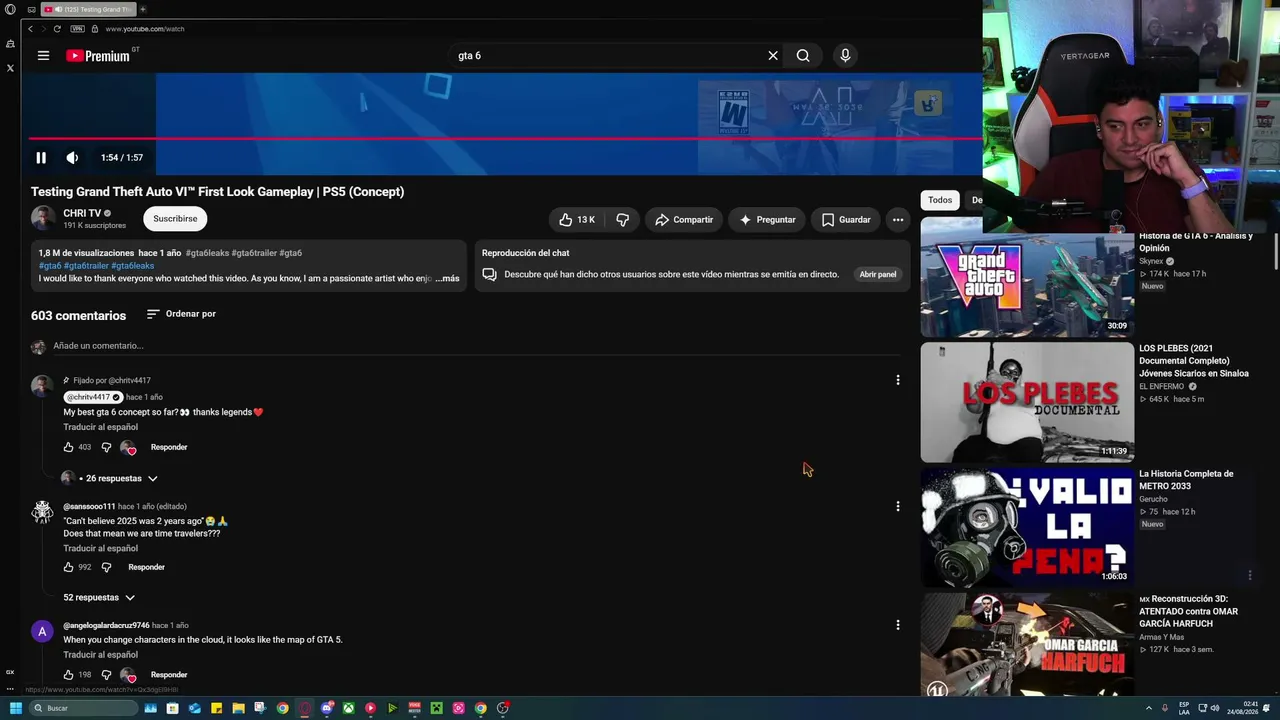Open Discord from the taskbar
The width and height of the screenshot is (1280, 720).
(x=326, y=708)
